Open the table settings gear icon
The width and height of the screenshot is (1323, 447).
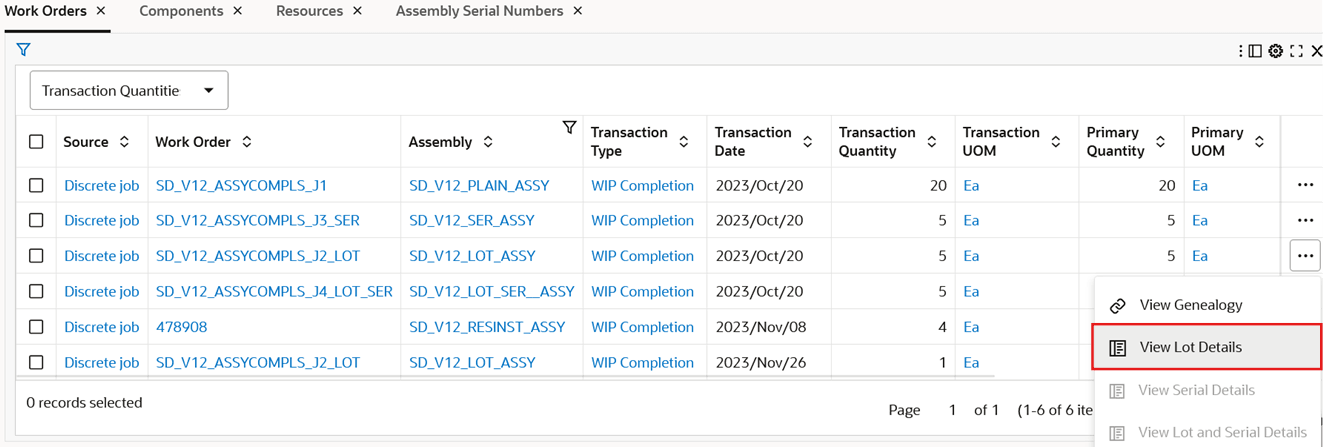tap(1276, 51)
